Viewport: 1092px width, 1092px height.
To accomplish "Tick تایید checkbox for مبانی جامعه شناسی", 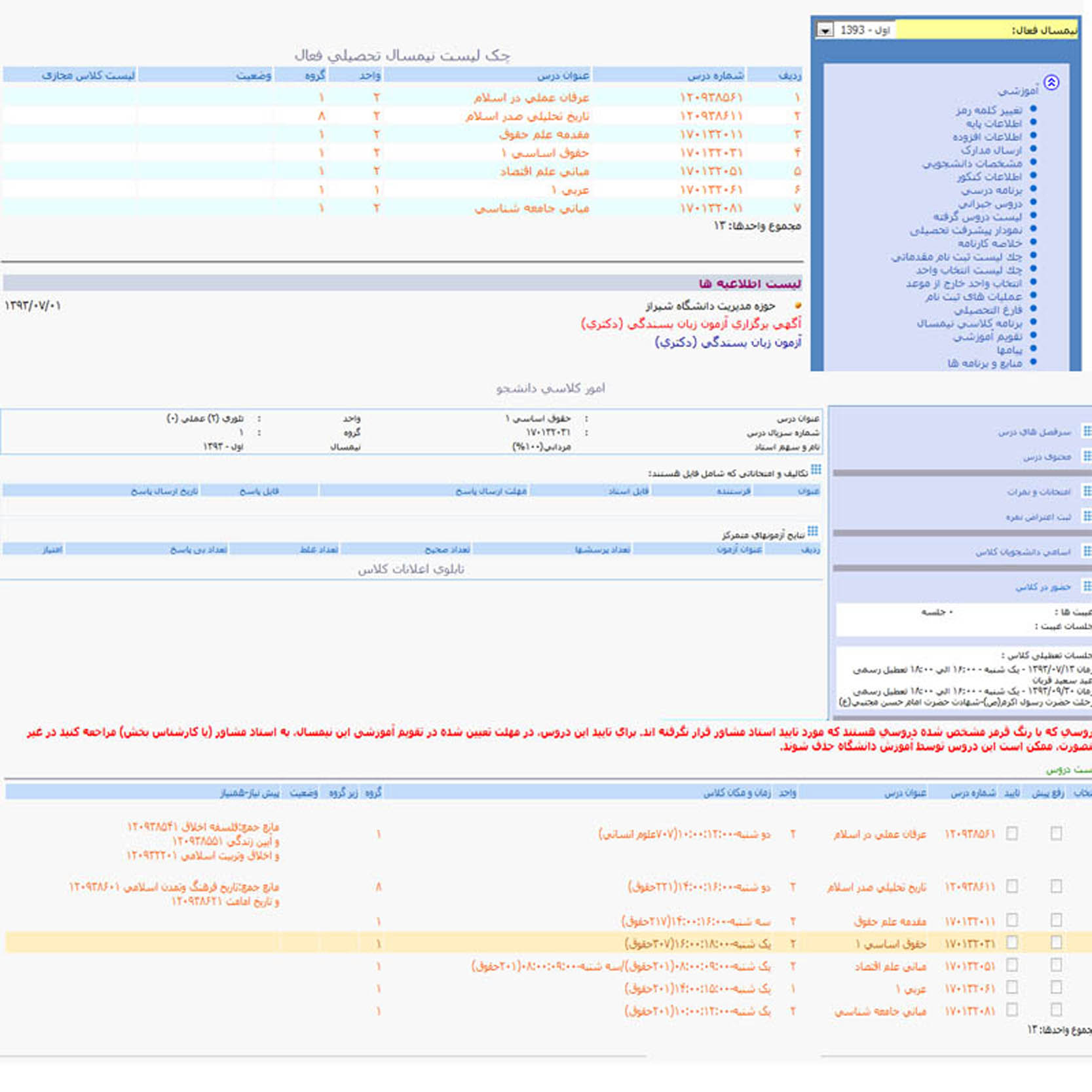I will coord(1012,1009).
